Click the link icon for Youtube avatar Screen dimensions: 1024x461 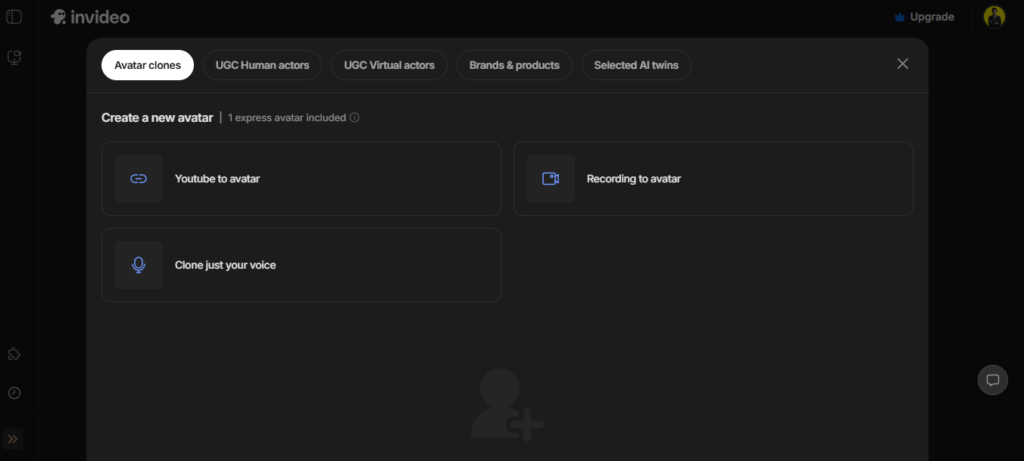138,179
